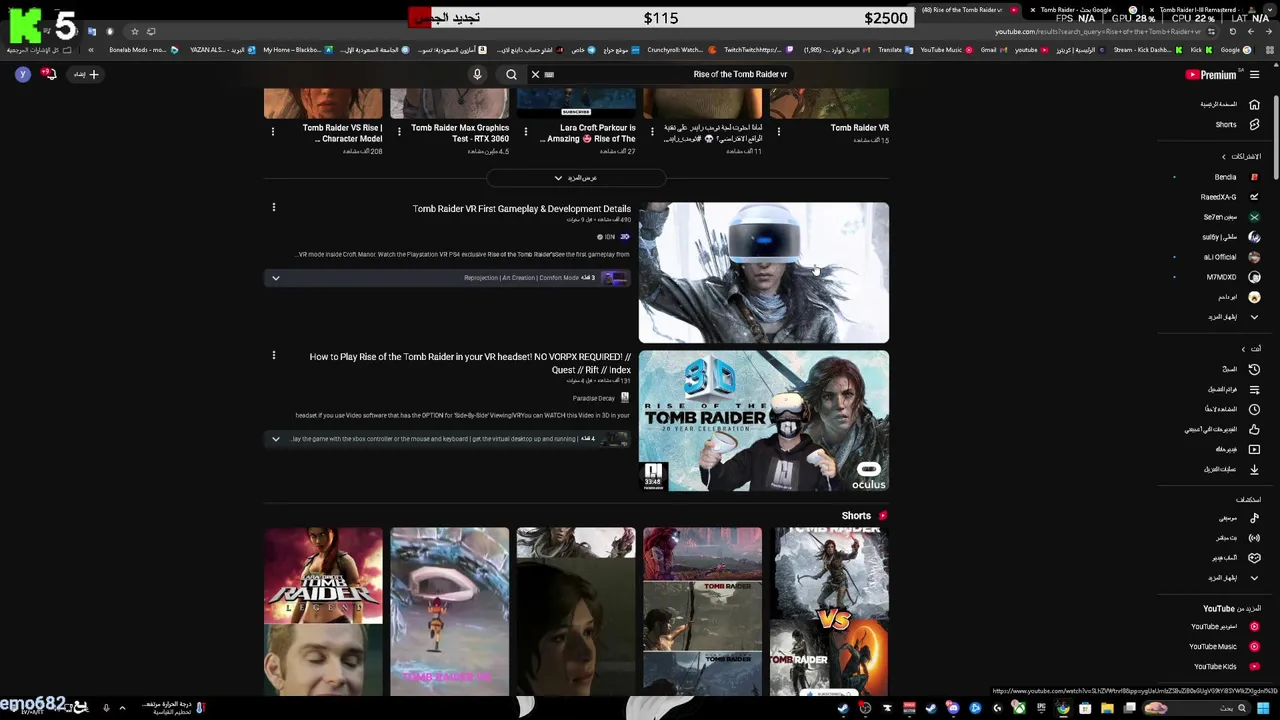Open YouTube Studio link

(x=1225, y=627)
